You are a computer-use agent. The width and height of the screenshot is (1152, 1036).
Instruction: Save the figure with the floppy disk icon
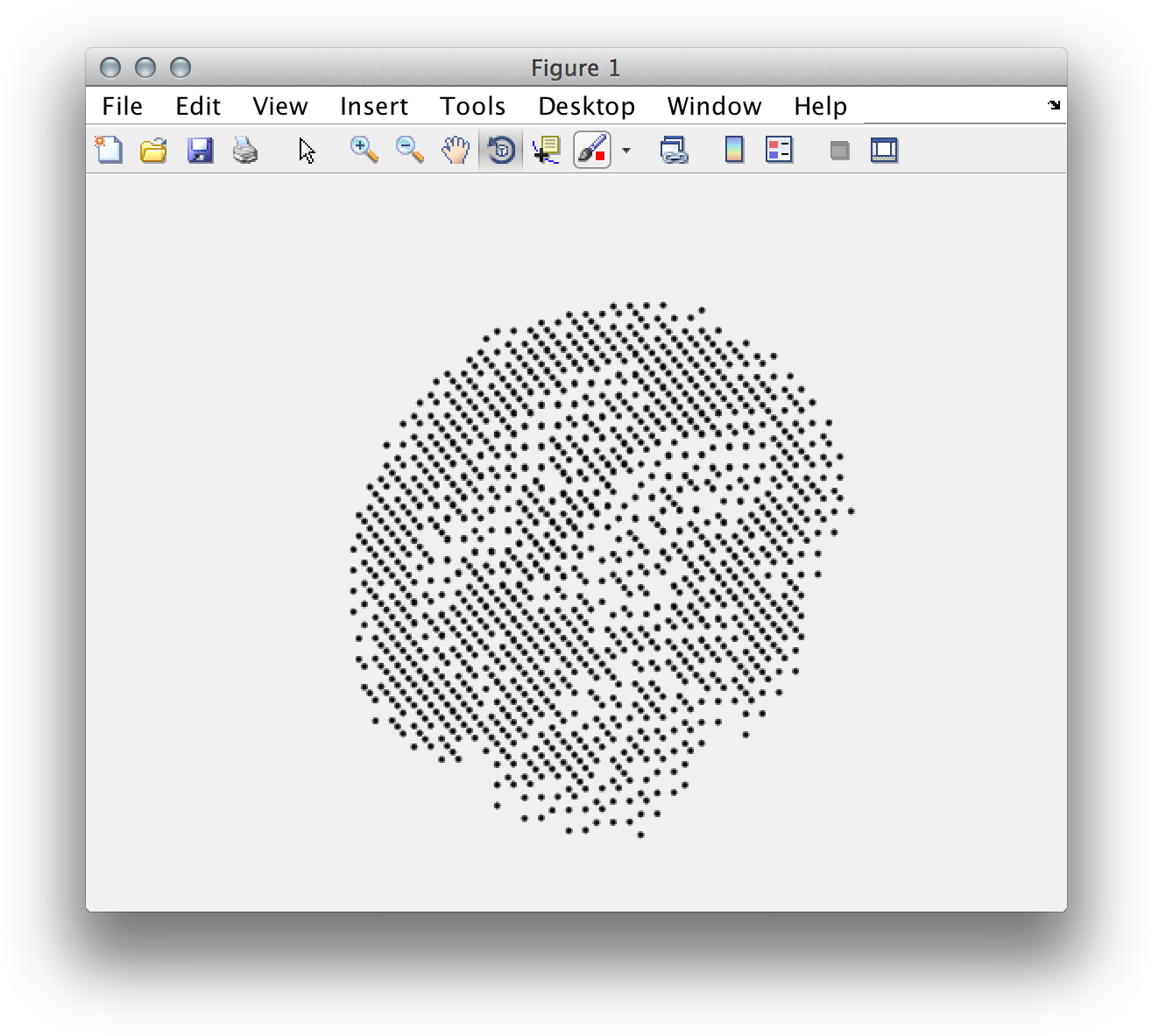(200, 151)
